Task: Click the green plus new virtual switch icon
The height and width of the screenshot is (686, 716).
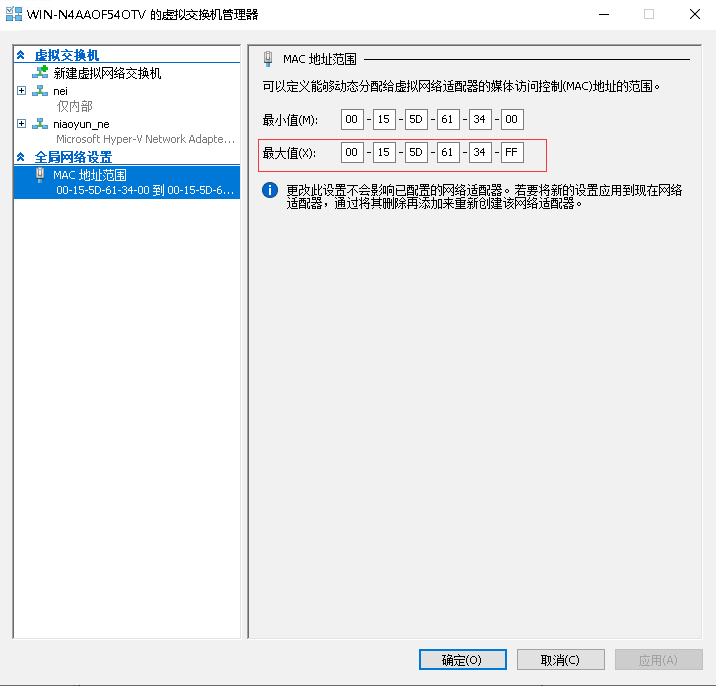Action: click(x=40, y=72)
